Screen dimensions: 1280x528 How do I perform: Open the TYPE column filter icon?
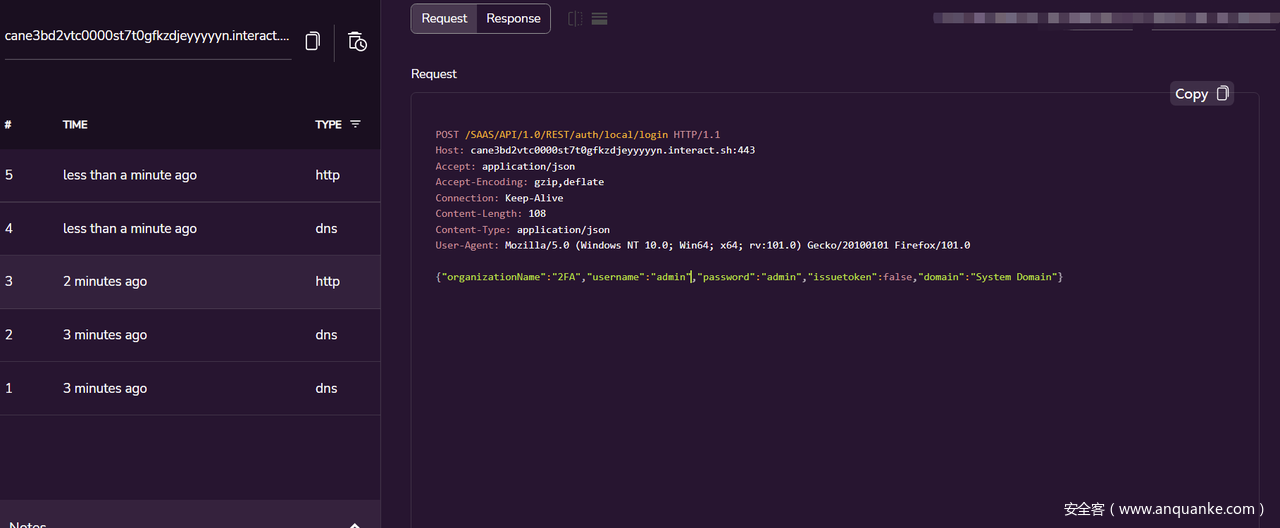355,124
